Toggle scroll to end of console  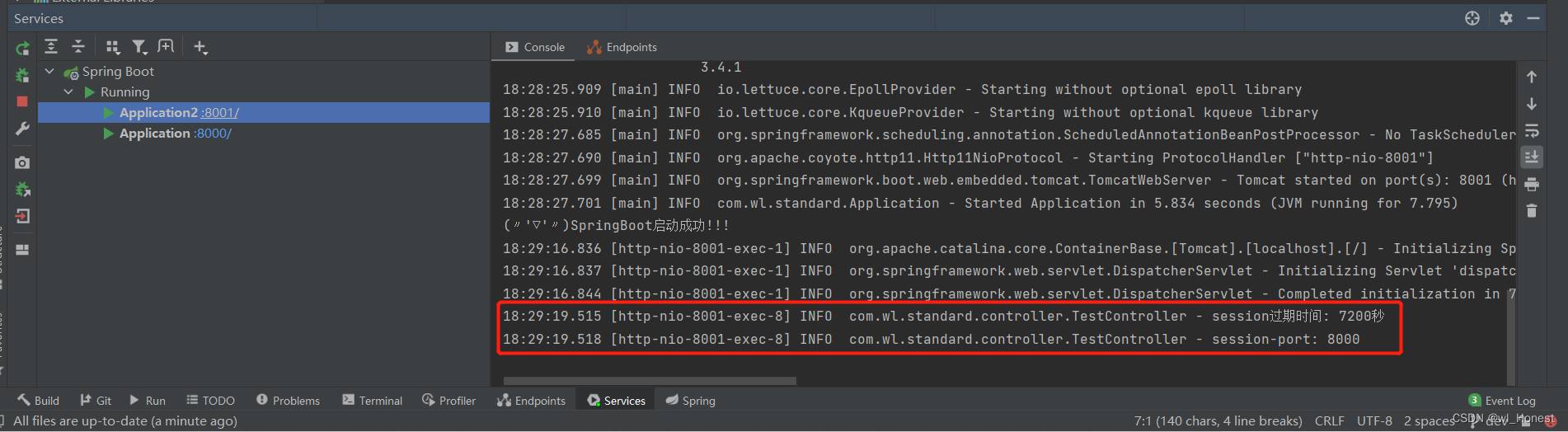coord(1531,157)
